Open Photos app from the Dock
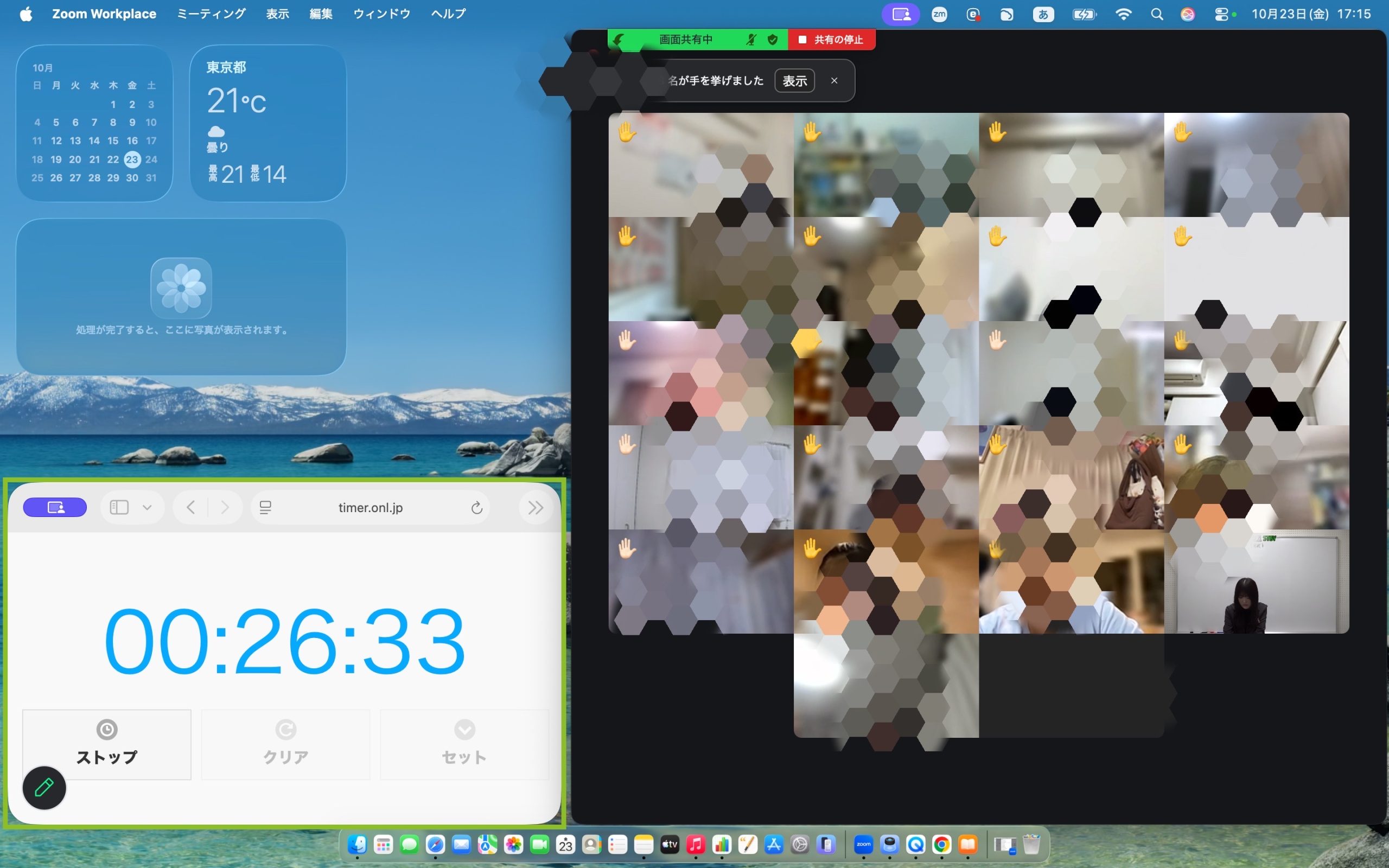 pos(513,845)
